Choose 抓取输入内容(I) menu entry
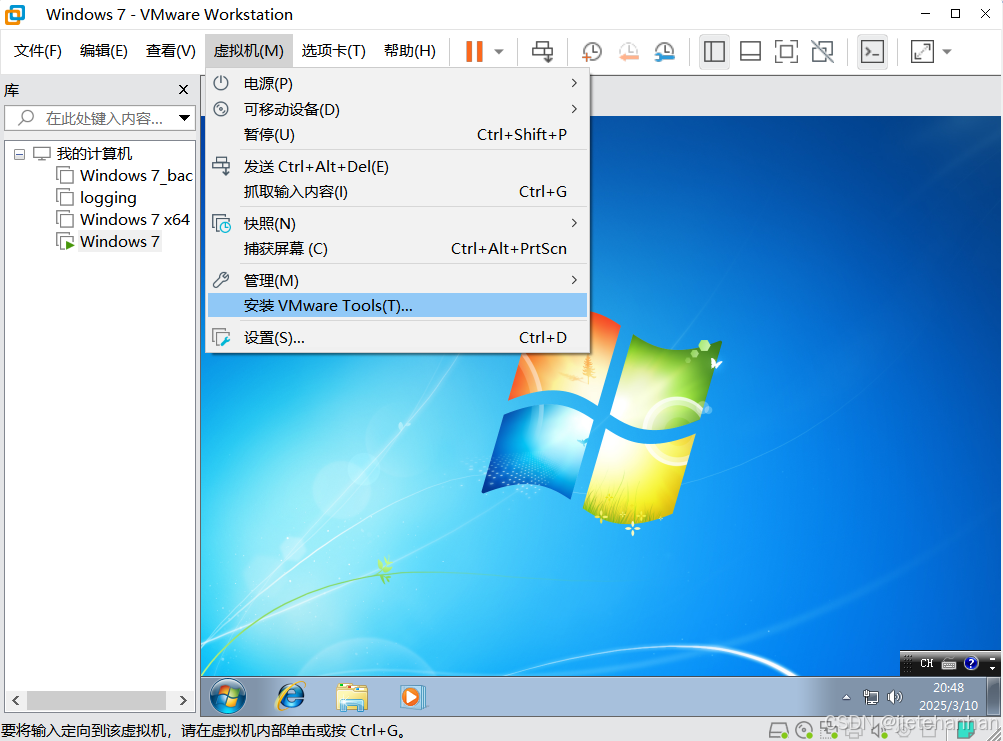This screenshot has height=741, width=1003. pos(397,191)
